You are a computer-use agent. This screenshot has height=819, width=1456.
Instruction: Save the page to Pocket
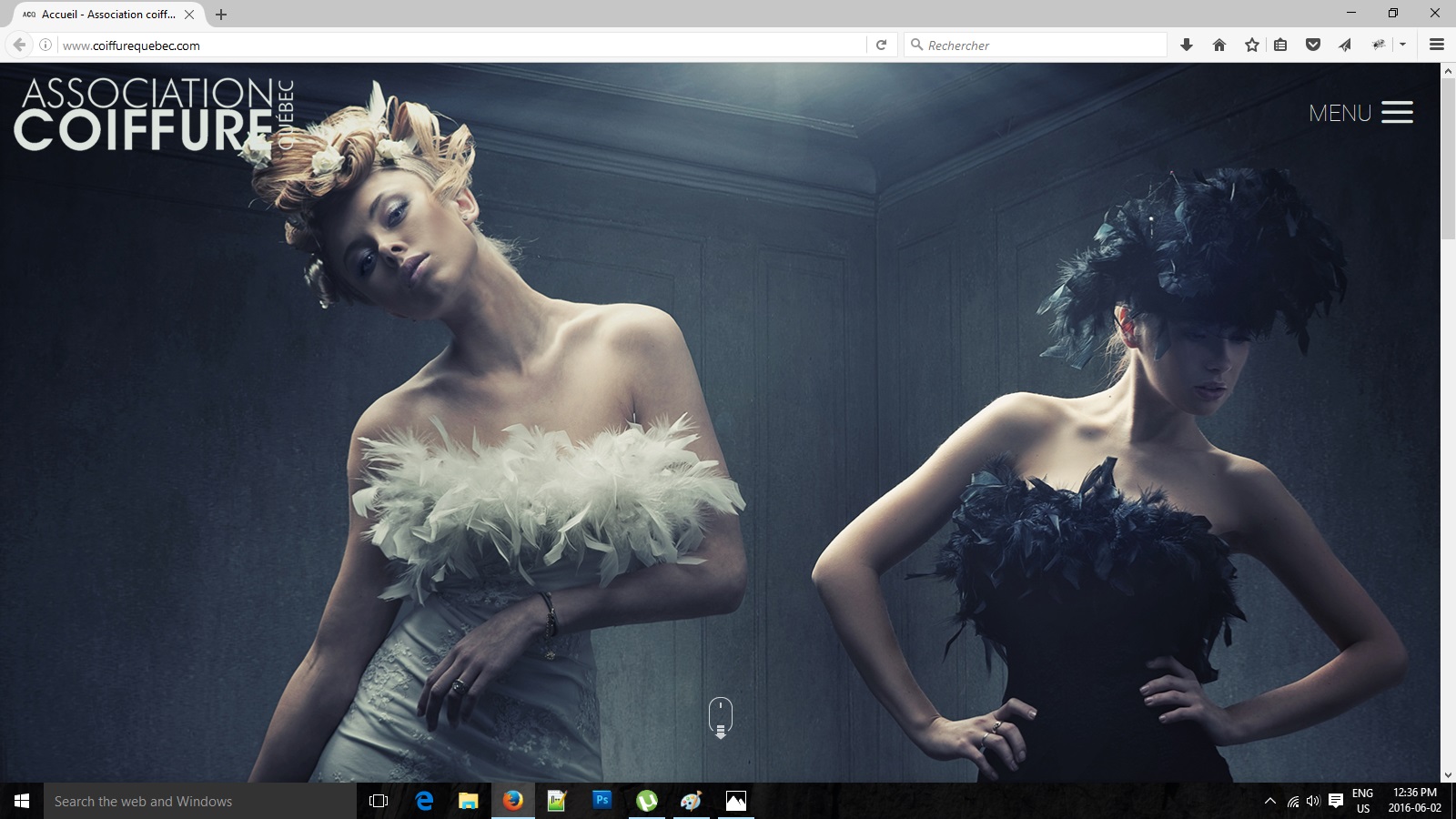1312,45
